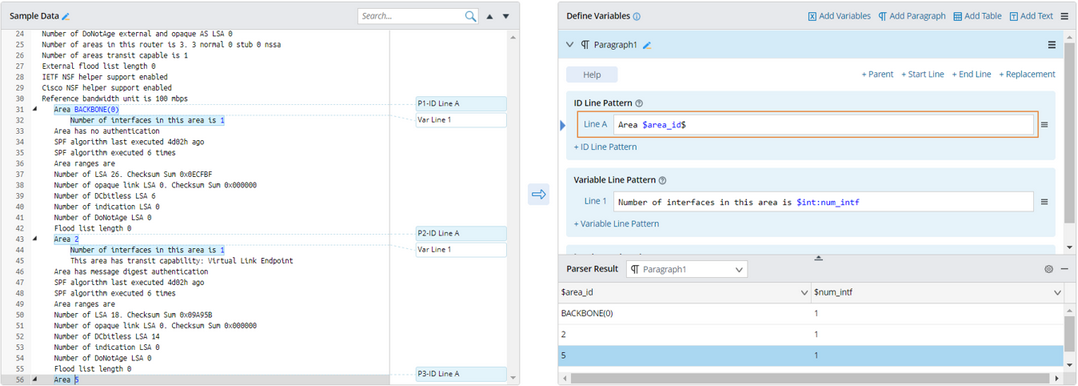Click the magnifier icon in Search box

pos(470,16)
